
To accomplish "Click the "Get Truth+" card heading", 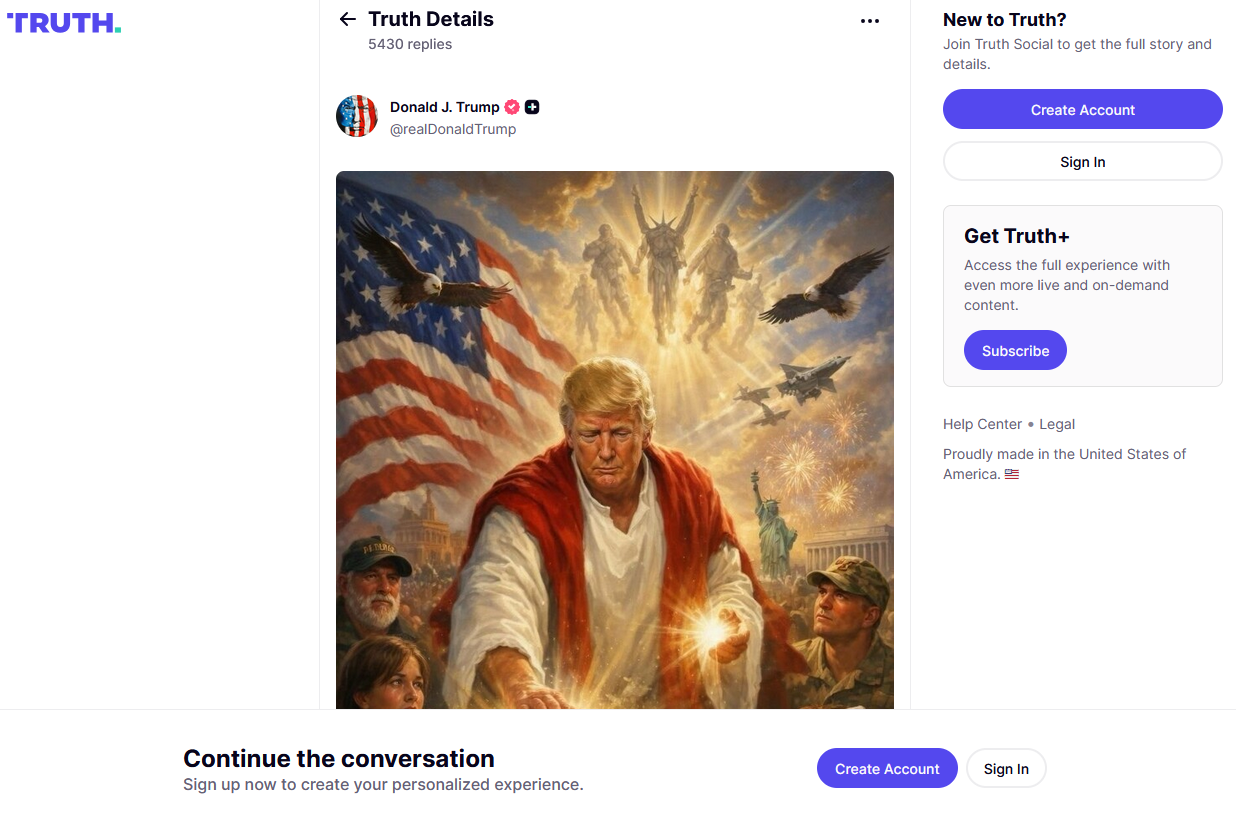I will (1017, 236).
